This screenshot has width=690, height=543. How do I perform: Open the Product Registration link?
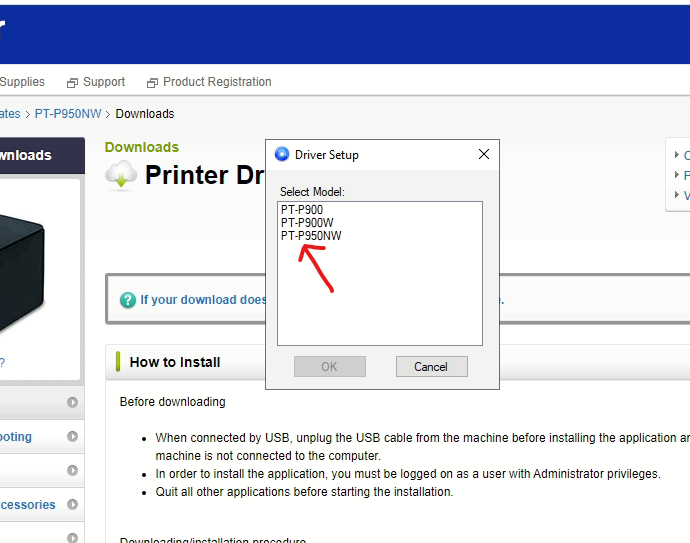coord(217,82)
